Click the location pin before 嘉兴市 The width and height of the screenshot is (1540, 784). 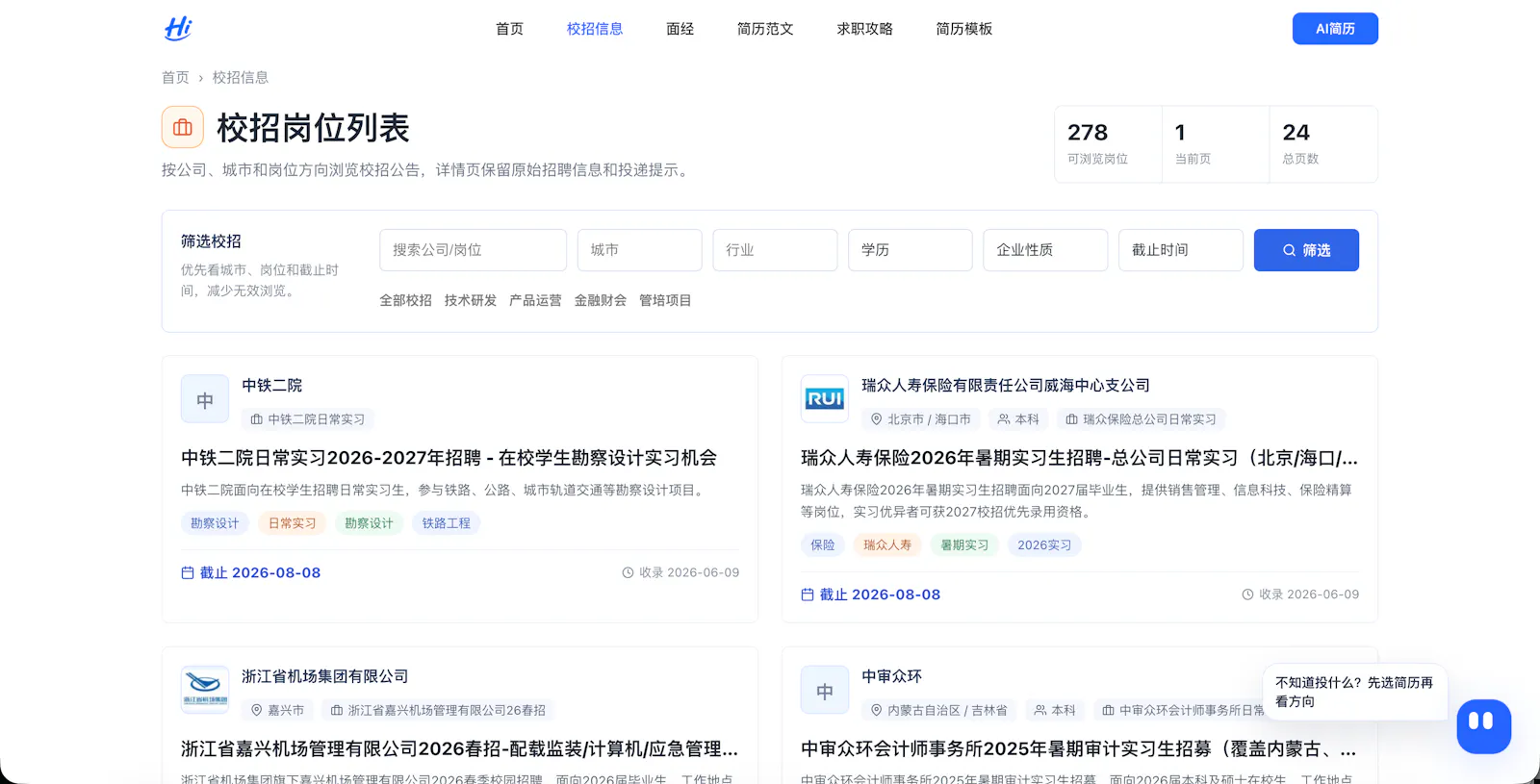pos(256,710)
